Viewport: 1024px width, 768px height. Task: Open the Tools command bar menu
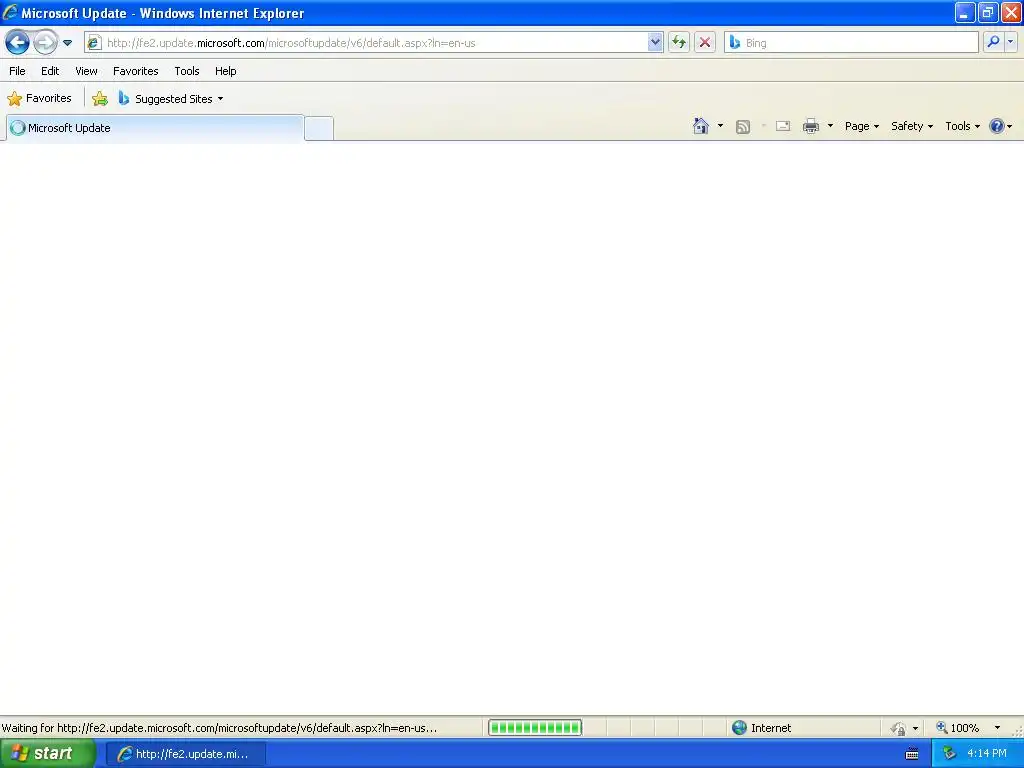pyautogui.click(x=963, y=126)
